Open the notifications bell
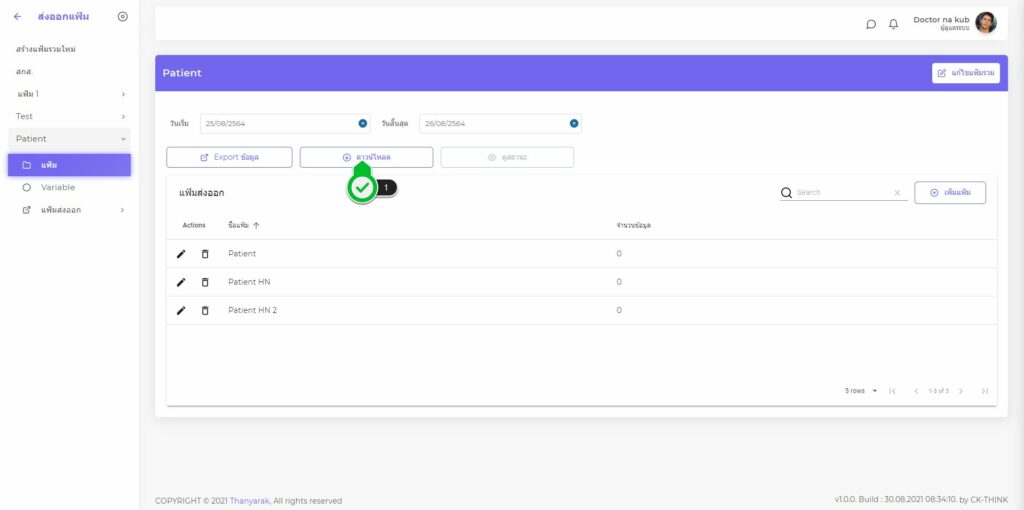 (893, 24)
